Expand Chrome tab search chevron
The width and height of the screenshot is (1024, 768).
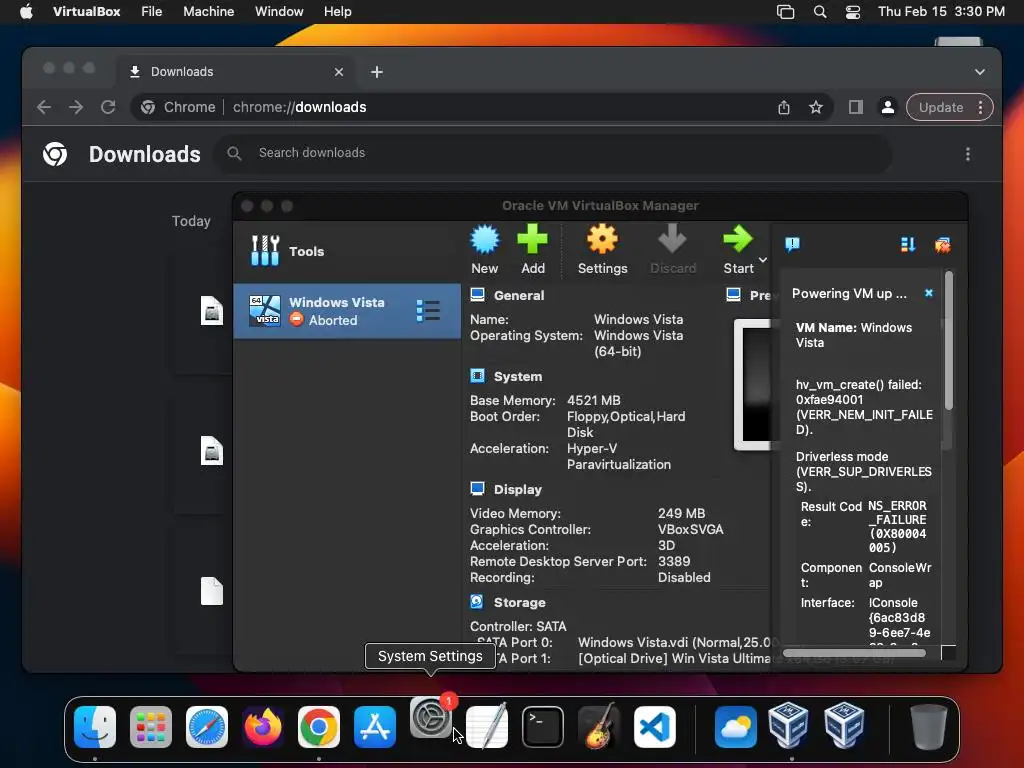pyautogui.click(x=980, y=72)
